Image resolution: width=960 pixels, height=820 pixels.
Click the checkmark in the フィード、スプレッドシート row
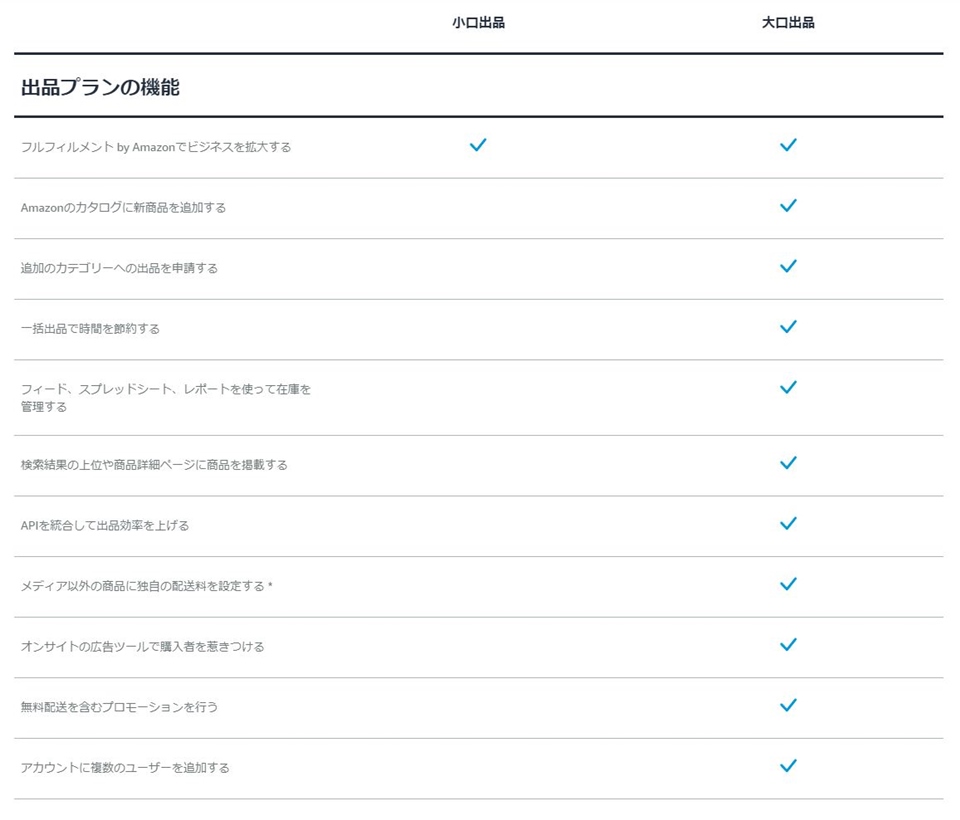click(x=788, y=388)
